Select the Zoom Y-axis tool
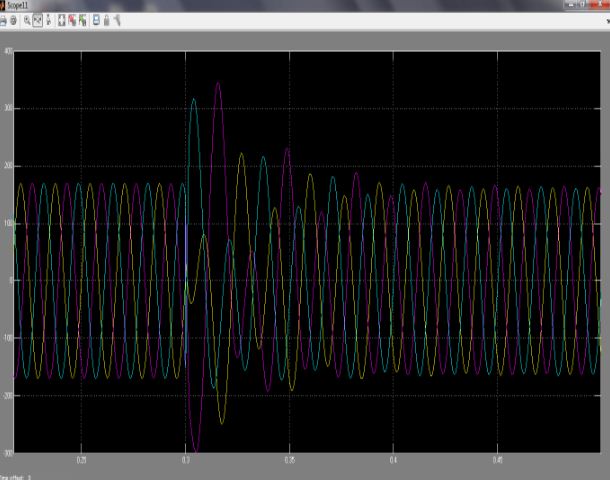This screenshot has width=610, height=480. click(x=48, y=21)
